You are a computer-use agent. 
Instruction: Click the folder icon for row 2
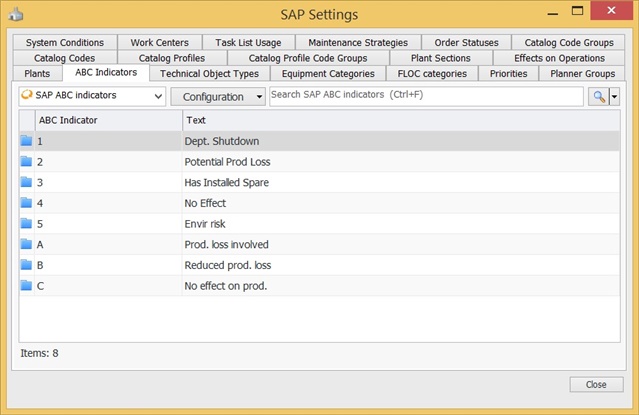26,161
